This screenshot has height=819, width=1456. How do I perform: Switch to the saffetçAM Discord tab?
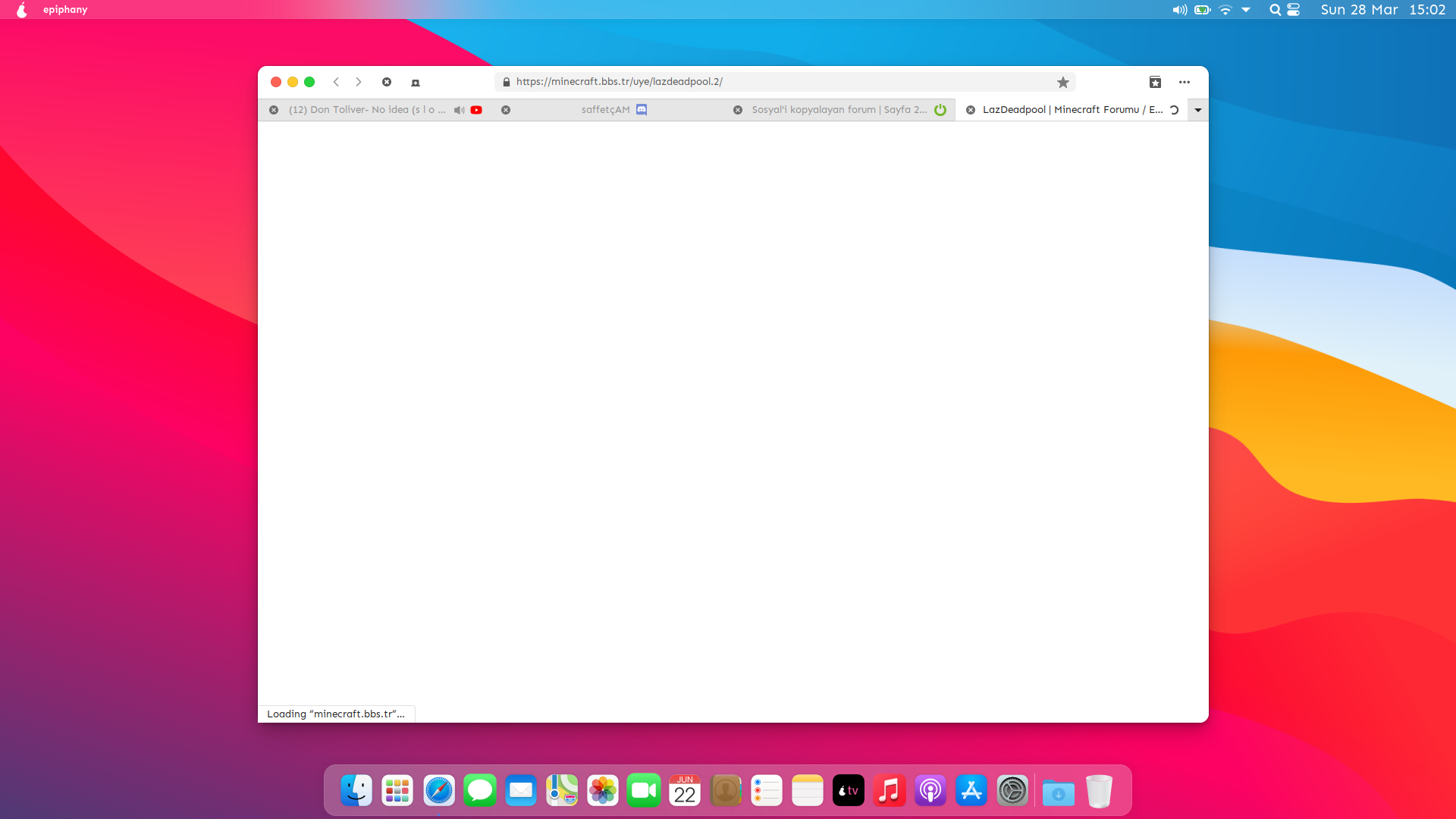click(x=605, y=110)
